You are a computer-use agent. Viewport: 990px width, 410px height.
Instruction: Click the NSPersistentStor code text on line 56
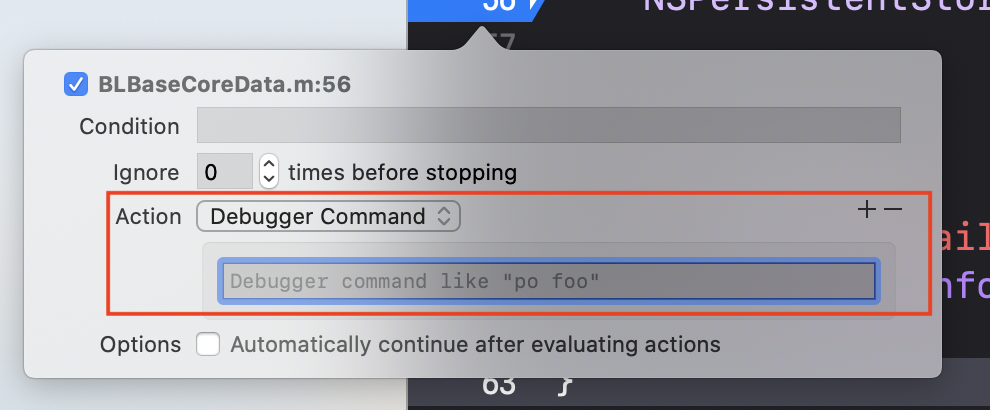tap(816, 7)
